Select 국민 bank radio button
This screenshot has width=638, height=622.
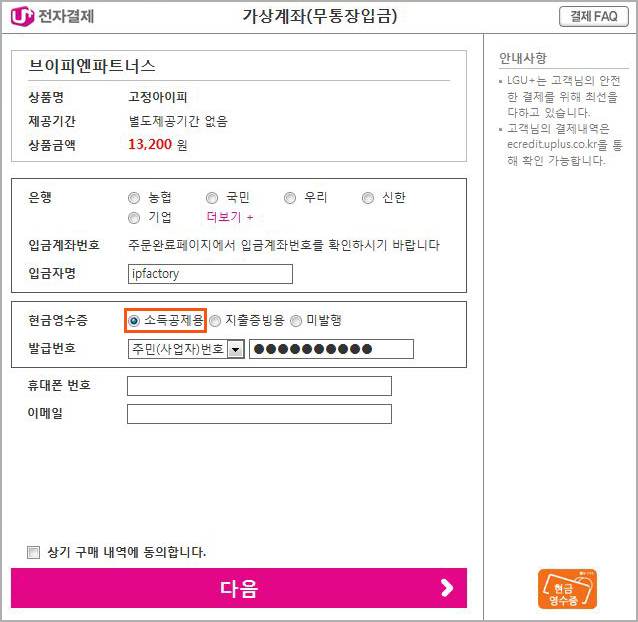pos(212,198)
